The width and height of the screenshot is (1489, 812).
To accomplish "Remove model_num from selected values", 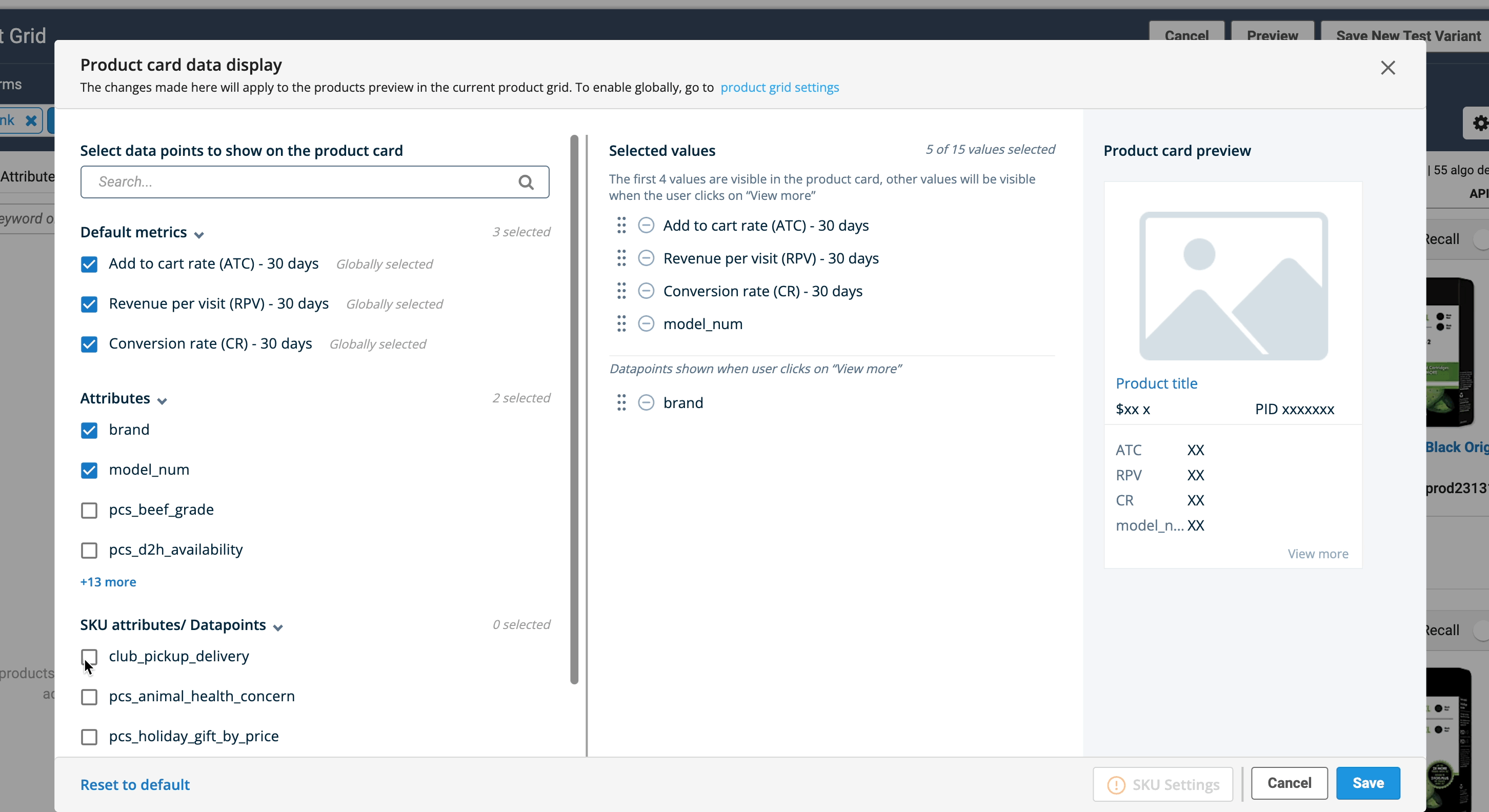I will pyautogui.click(x=646, y=323).
